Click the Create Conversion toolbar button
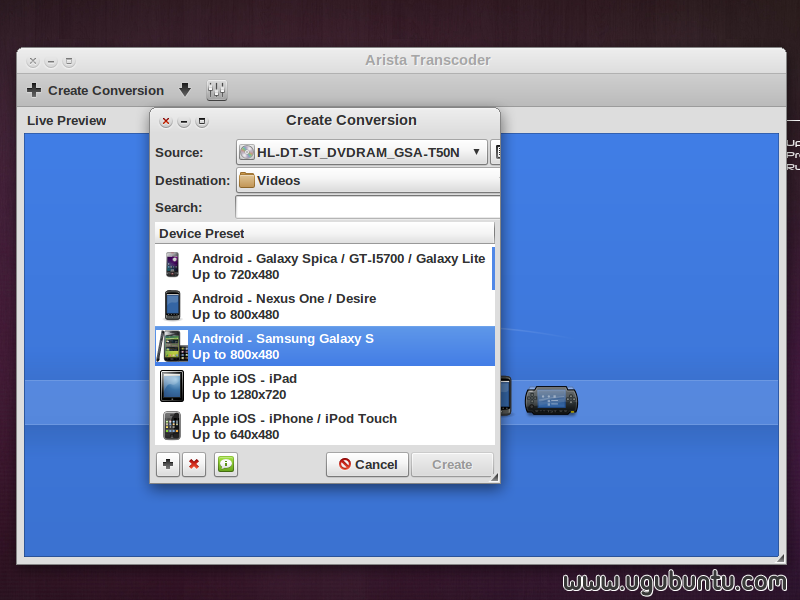Screen dimensions: 800x600 point(95,90)
